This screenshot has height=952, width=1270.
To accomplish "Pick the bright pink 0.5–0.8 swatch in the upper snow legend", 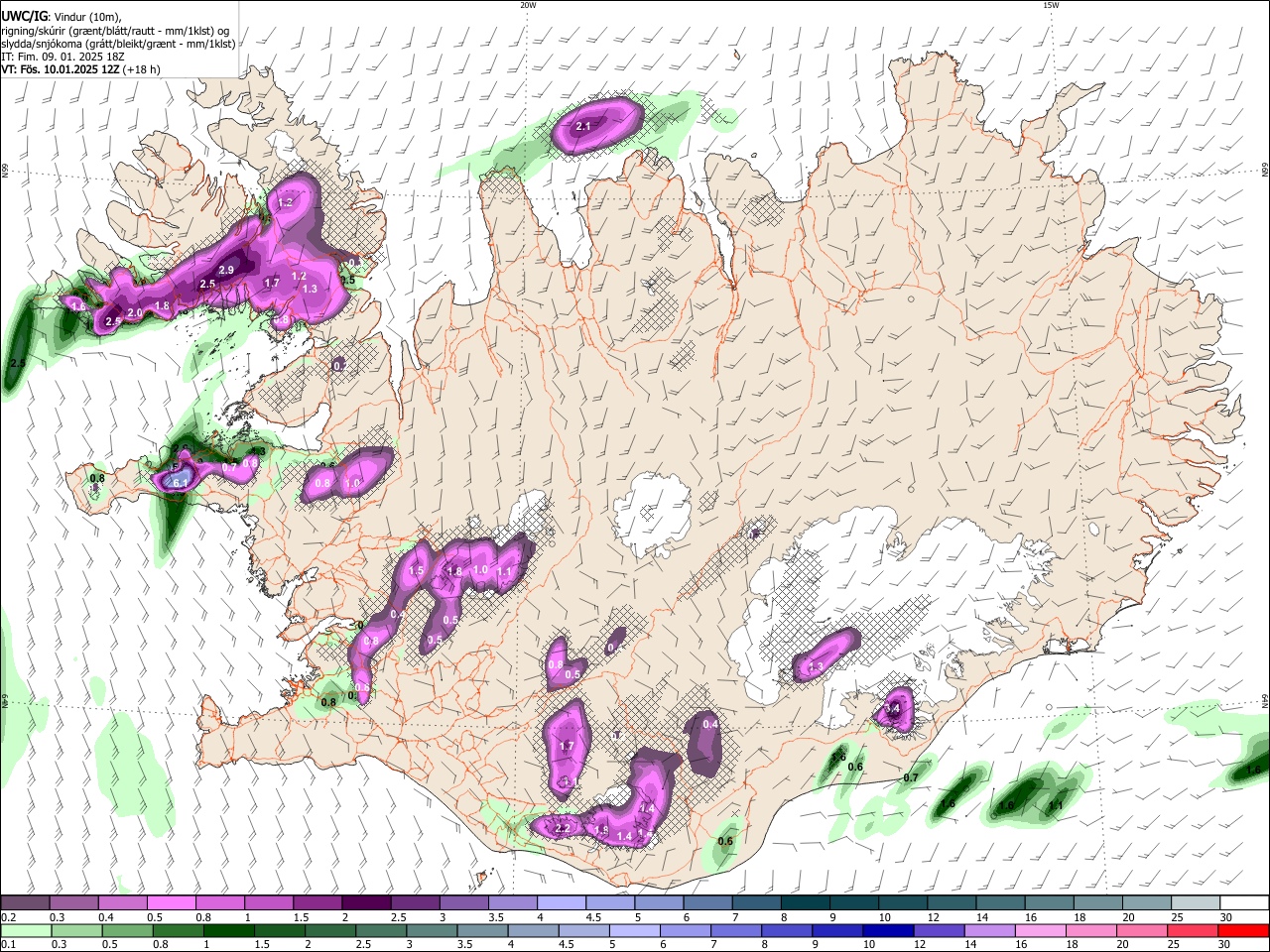I will click(171, 902).
